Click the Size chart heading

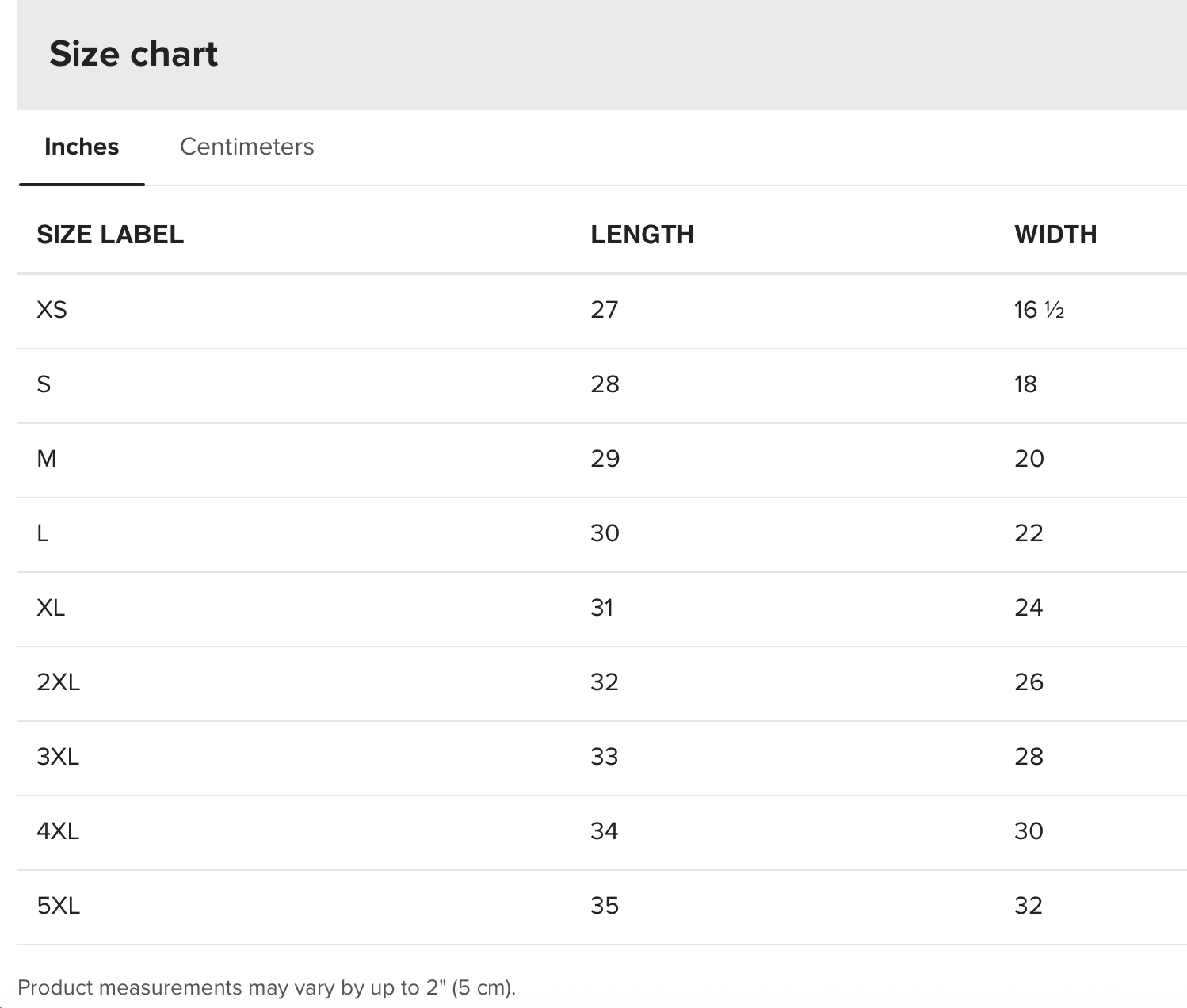pos(133,54)
